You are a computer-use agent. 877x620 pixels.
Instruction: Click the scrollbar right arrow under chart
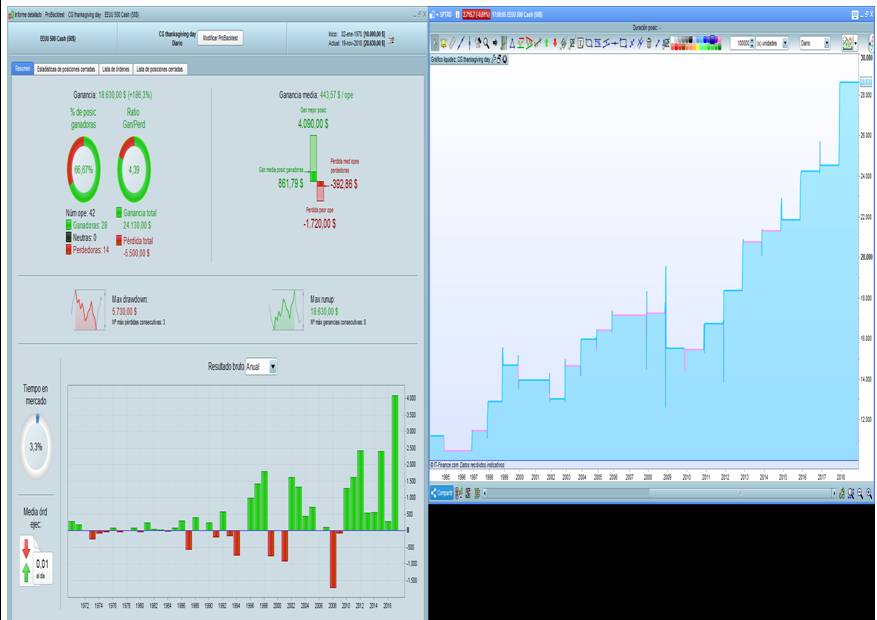834,493
